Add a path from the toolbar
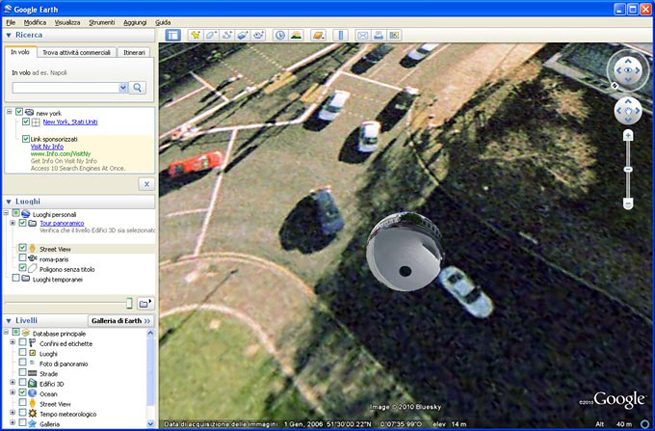 click(226, 35)
